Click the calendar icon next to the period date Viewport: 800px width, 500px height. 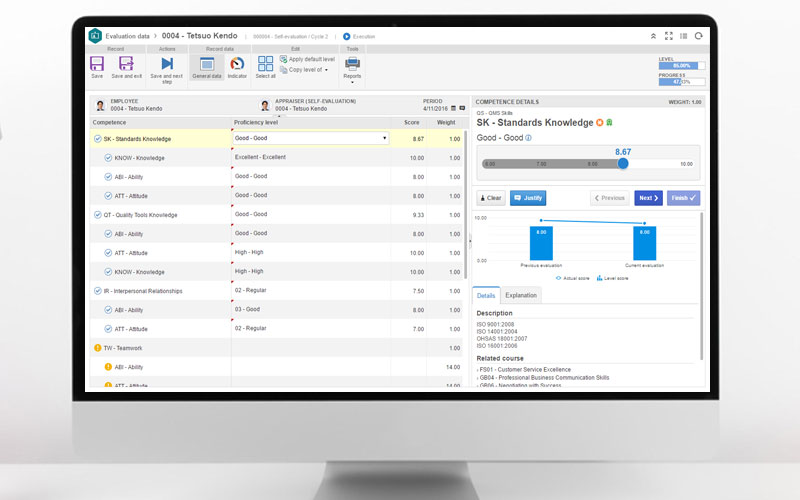tap(453, 108)
